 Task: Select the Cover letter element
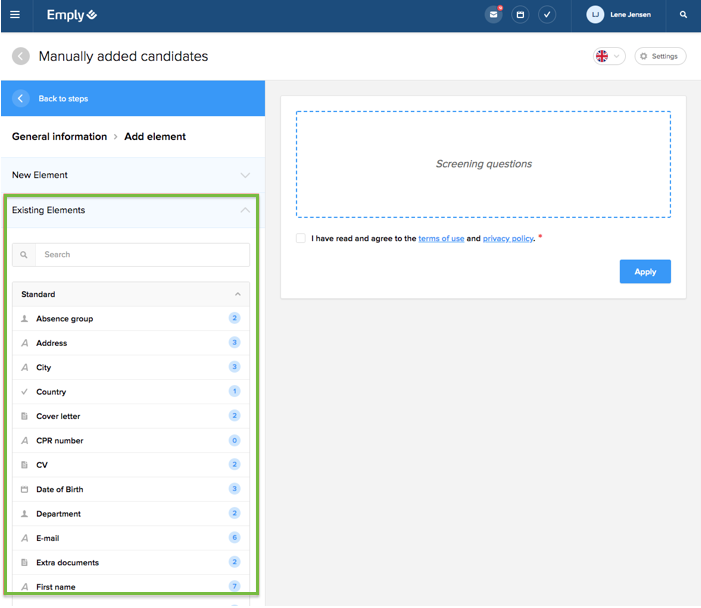[x=58, y=416]
